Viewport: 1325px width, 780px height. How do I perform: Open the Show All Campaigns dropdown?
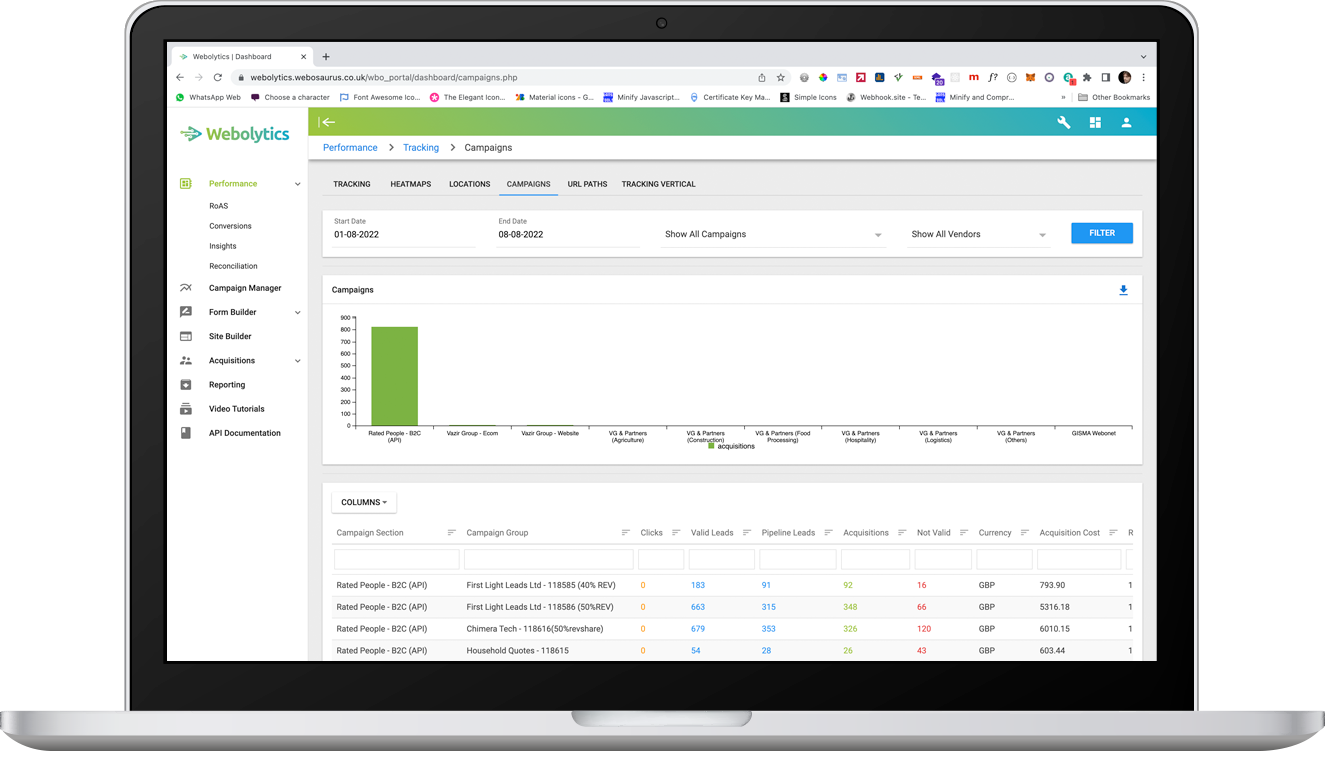(x=772, y=233)
